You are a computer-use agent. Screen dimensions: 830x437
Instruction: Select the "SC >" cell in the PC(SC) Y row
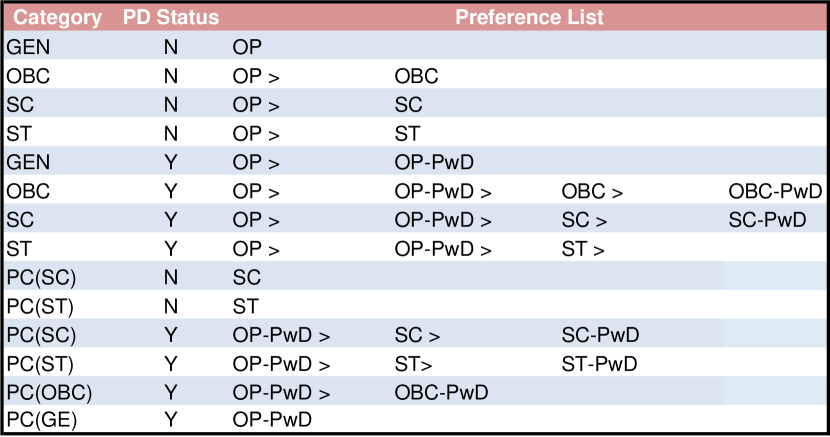[417, 335]
